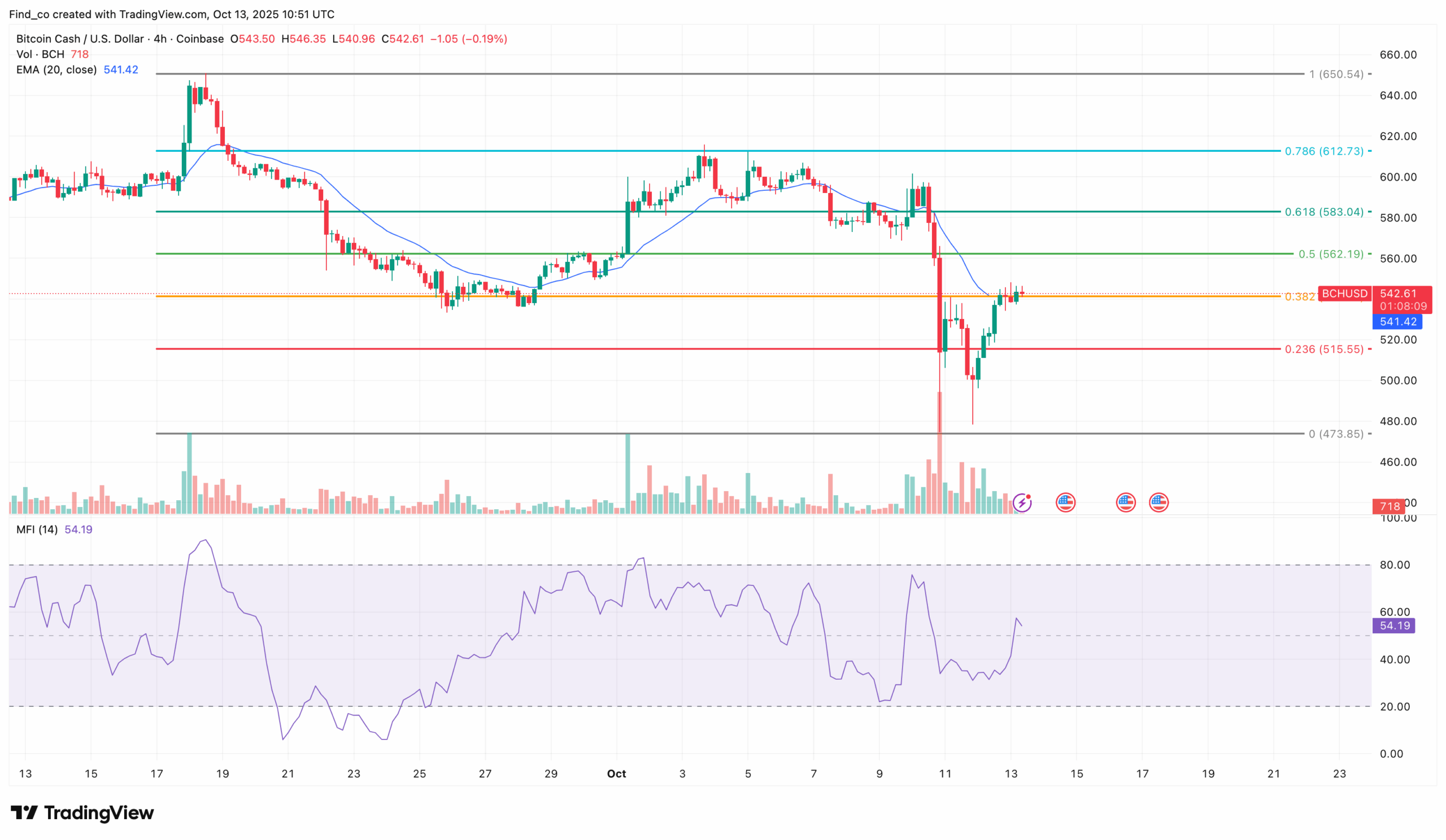The height and width of the screenshot is (840, 1446).
Task: Click the 11 date label on time axis
Action: pyautogui.click(x=945, y=774)
